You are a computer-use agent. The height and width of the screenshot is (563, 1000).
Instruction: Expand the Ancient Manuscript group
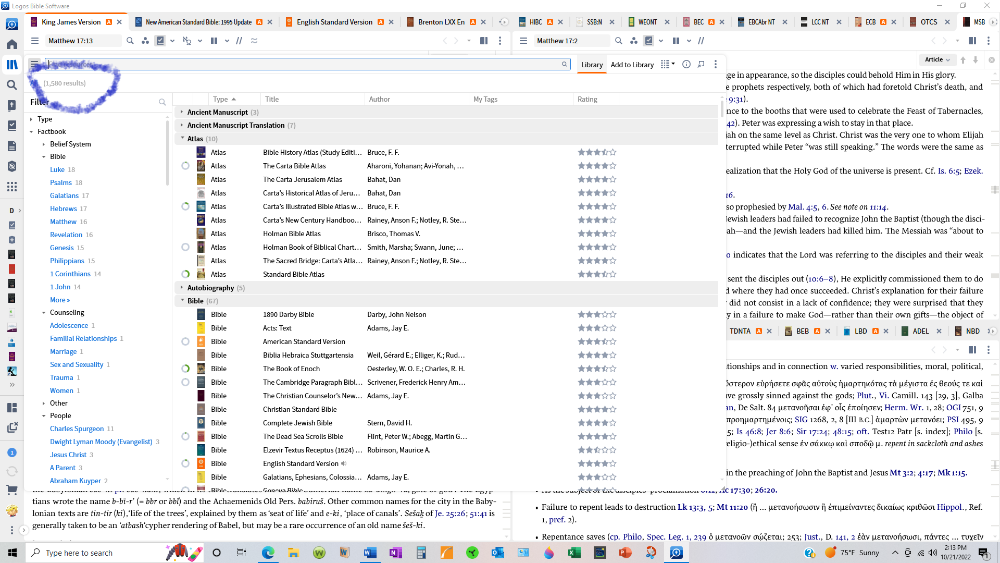coord(182,112)
